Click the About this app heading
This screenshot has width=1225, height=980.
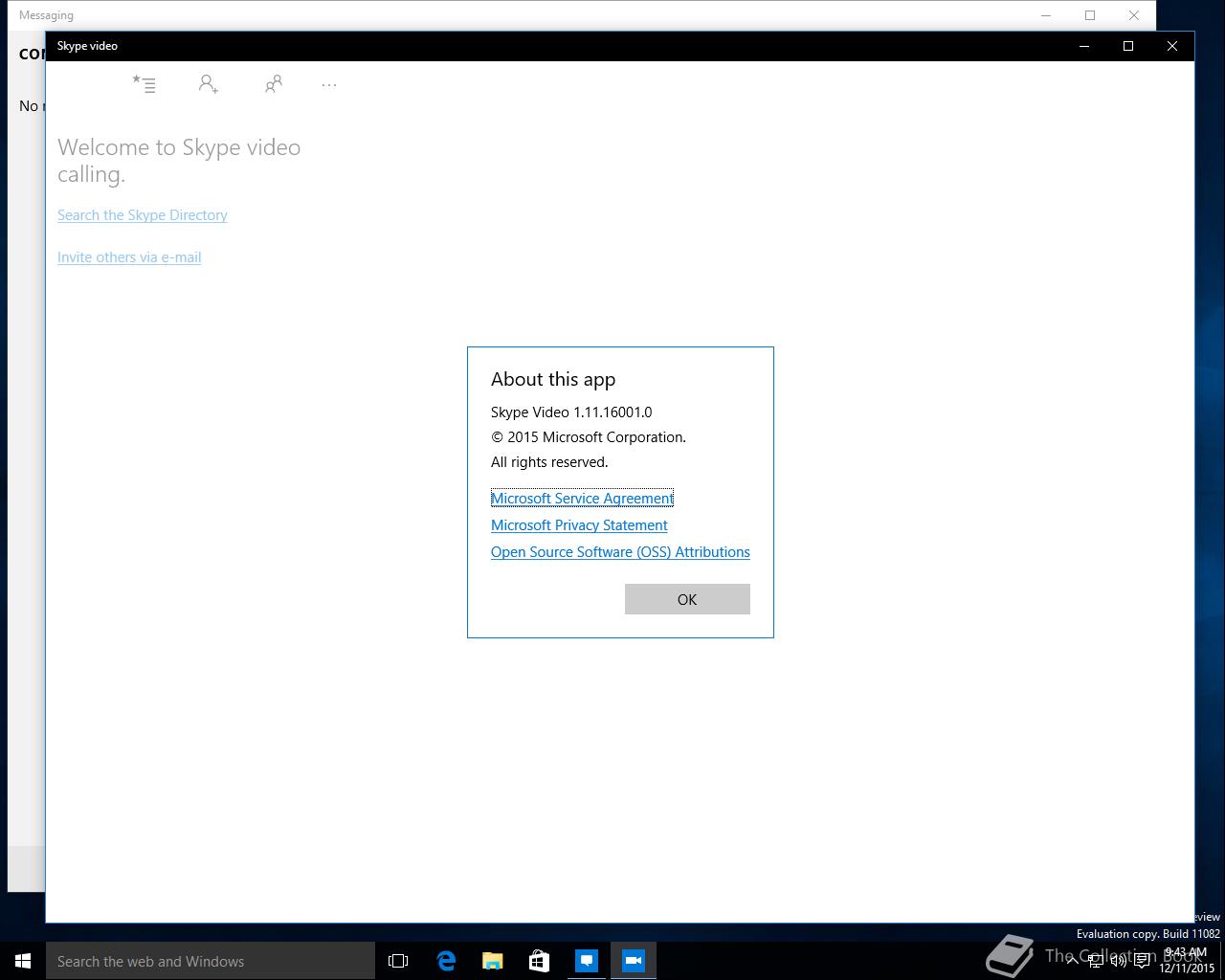[553, 379]
